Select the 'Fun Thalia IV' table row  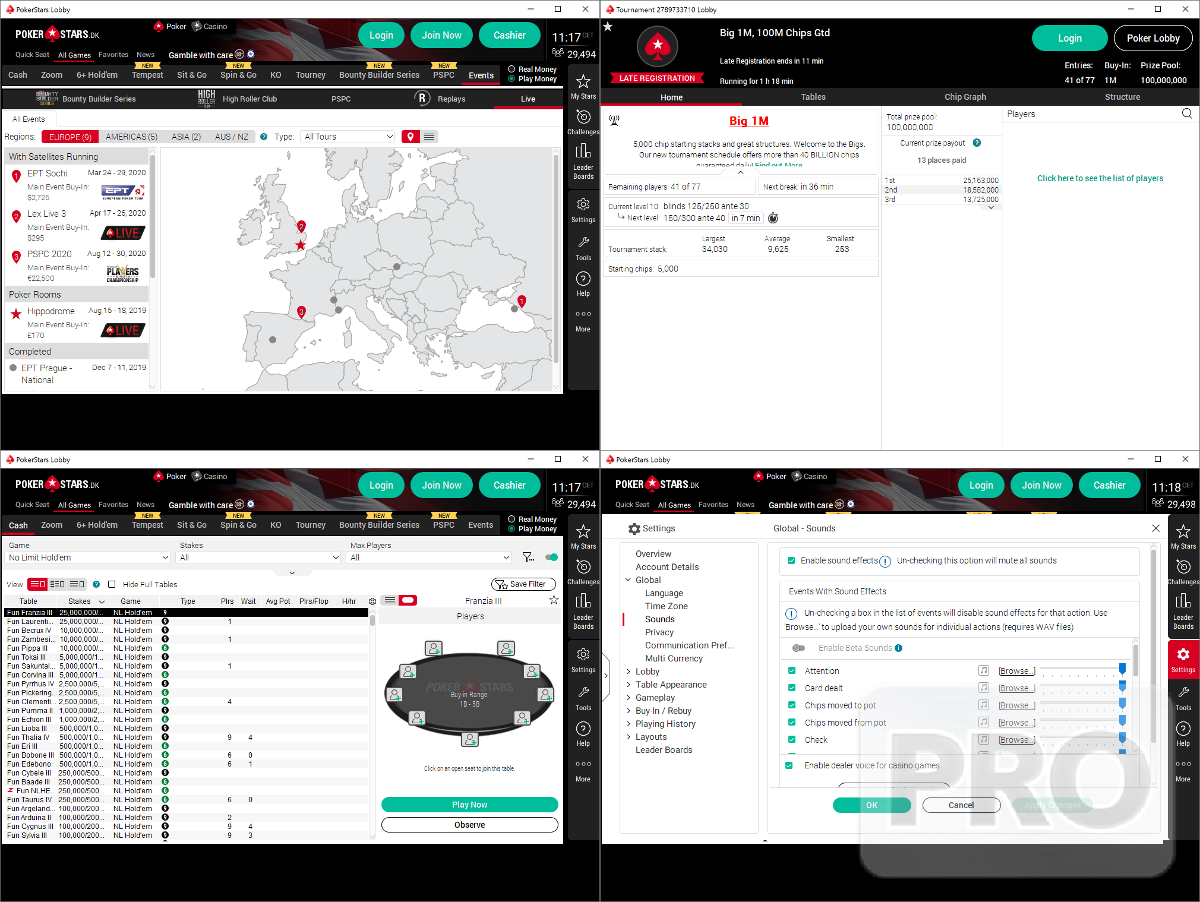pos(186,737)
